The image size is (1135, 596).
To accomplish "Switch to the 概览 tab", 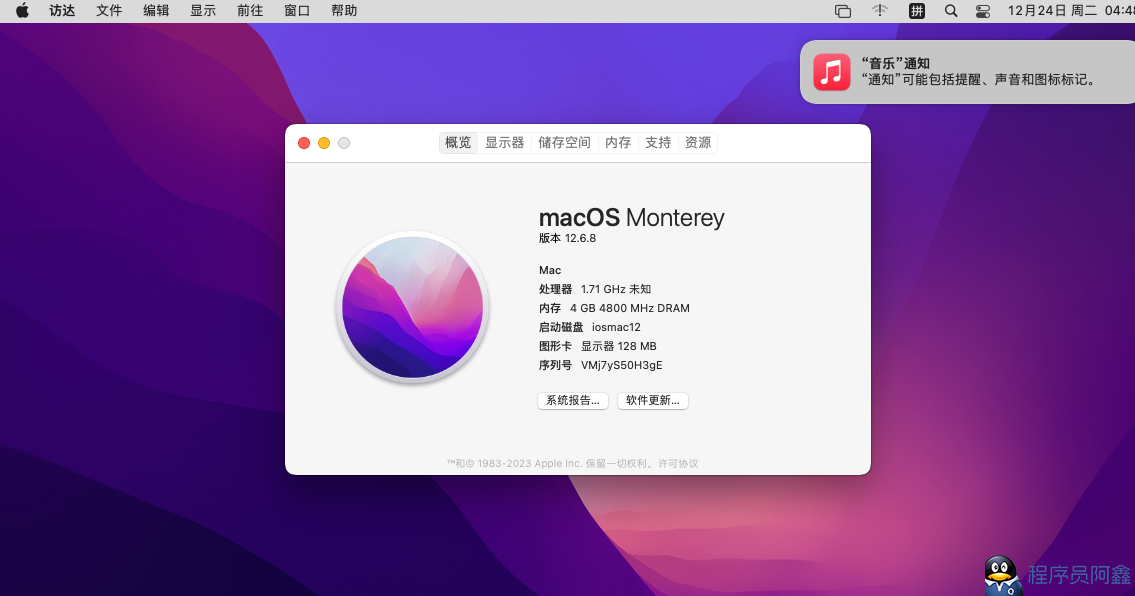I will point(457,143).
